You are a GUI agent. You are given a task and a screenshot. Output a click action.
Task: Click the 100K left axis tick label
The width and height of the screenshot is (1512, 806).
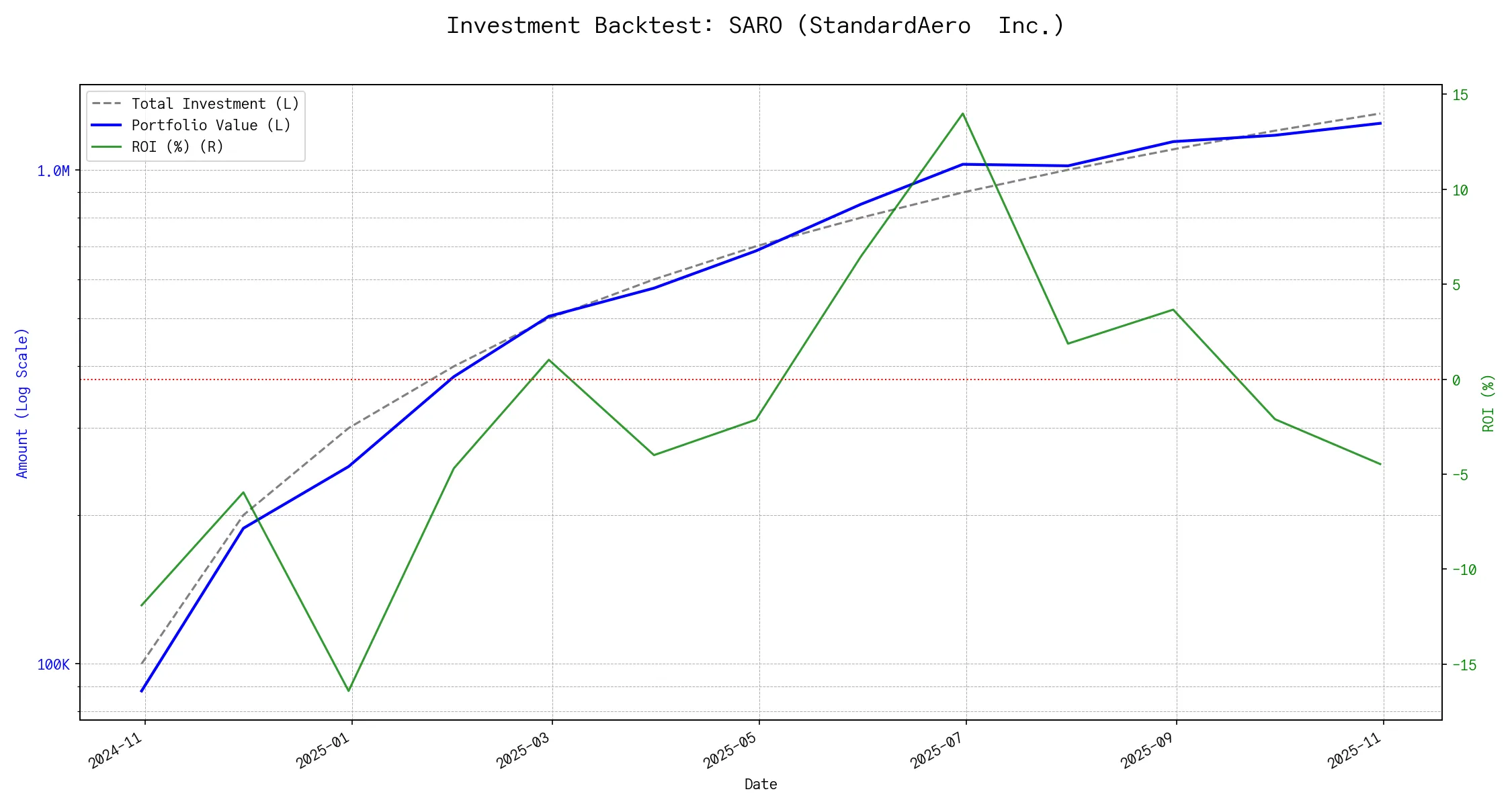(x=53, y=665)
